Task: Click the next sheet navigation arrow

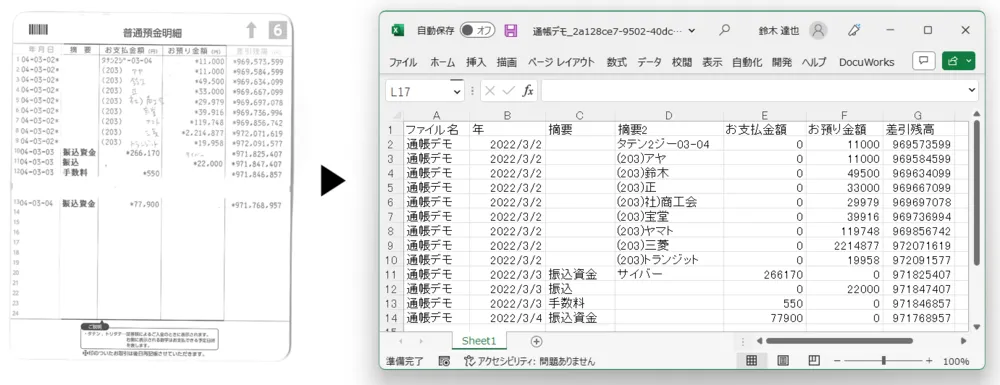Action: (420, 341)
